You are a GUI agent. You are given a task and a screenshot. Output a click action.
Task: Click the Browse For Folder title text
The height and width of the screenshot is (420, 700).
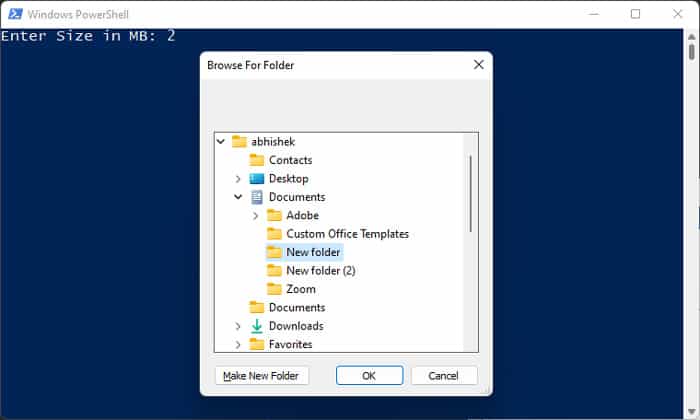[250, 65]
